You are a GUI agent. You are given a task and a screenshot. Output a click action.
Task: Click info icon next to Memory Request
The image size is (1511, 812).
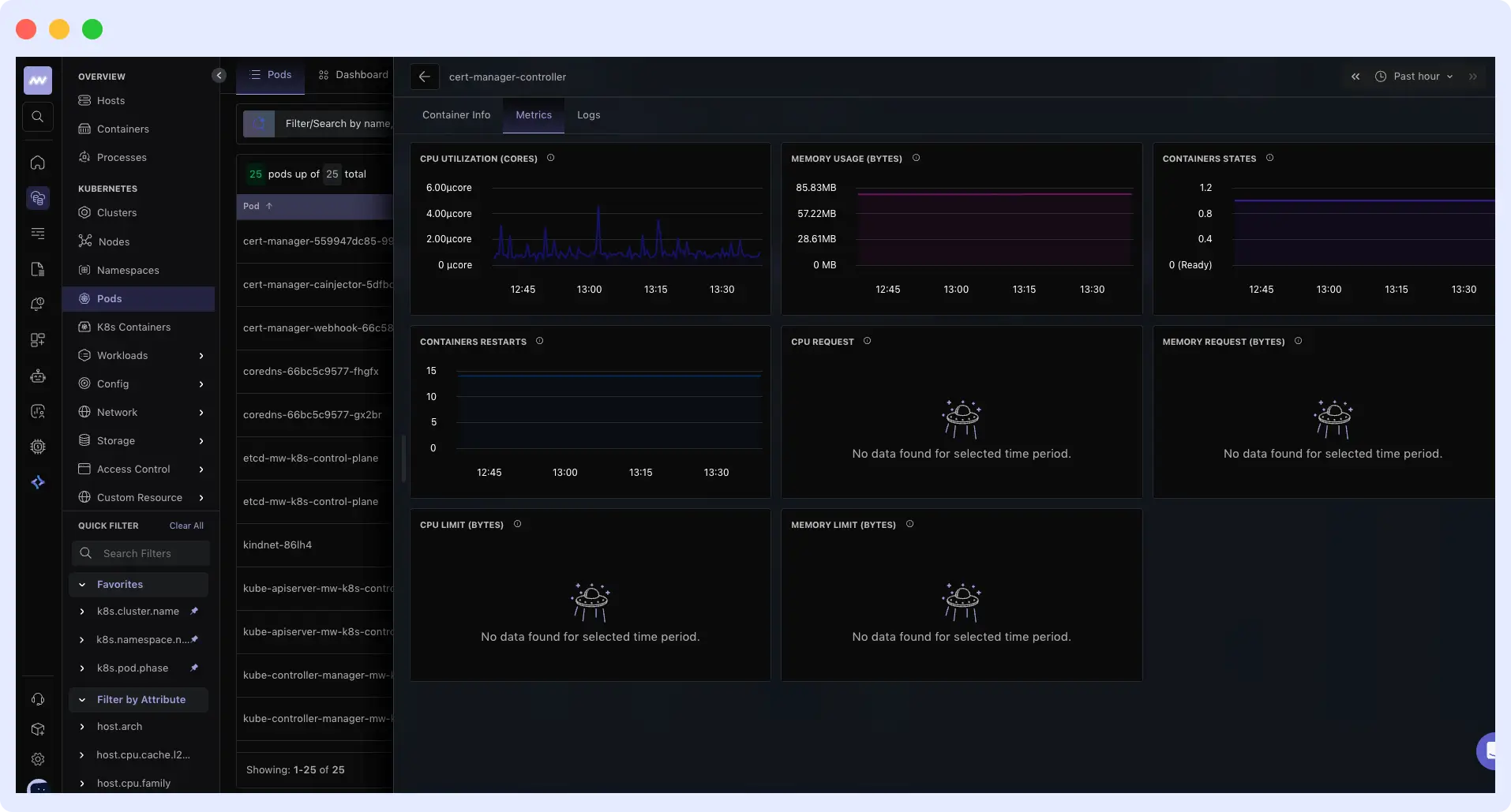click(x=1298, y=341)
